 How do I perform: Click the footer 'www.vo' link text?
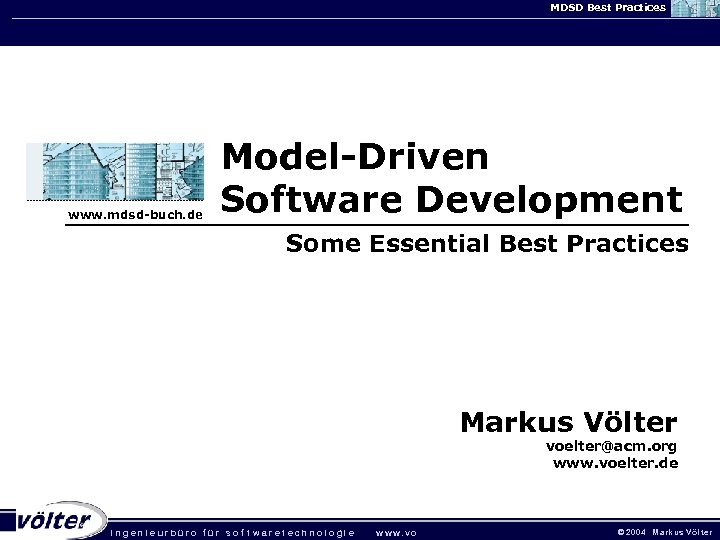click(x=396, y=533)
